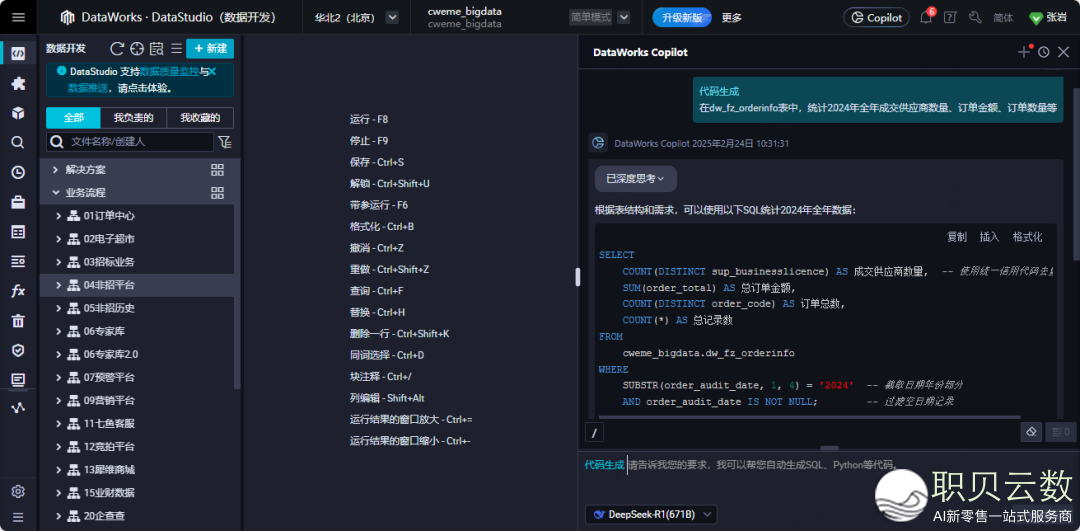Click the splitter handle left of Copilot

pyautogui.click(x=577, y=277)
